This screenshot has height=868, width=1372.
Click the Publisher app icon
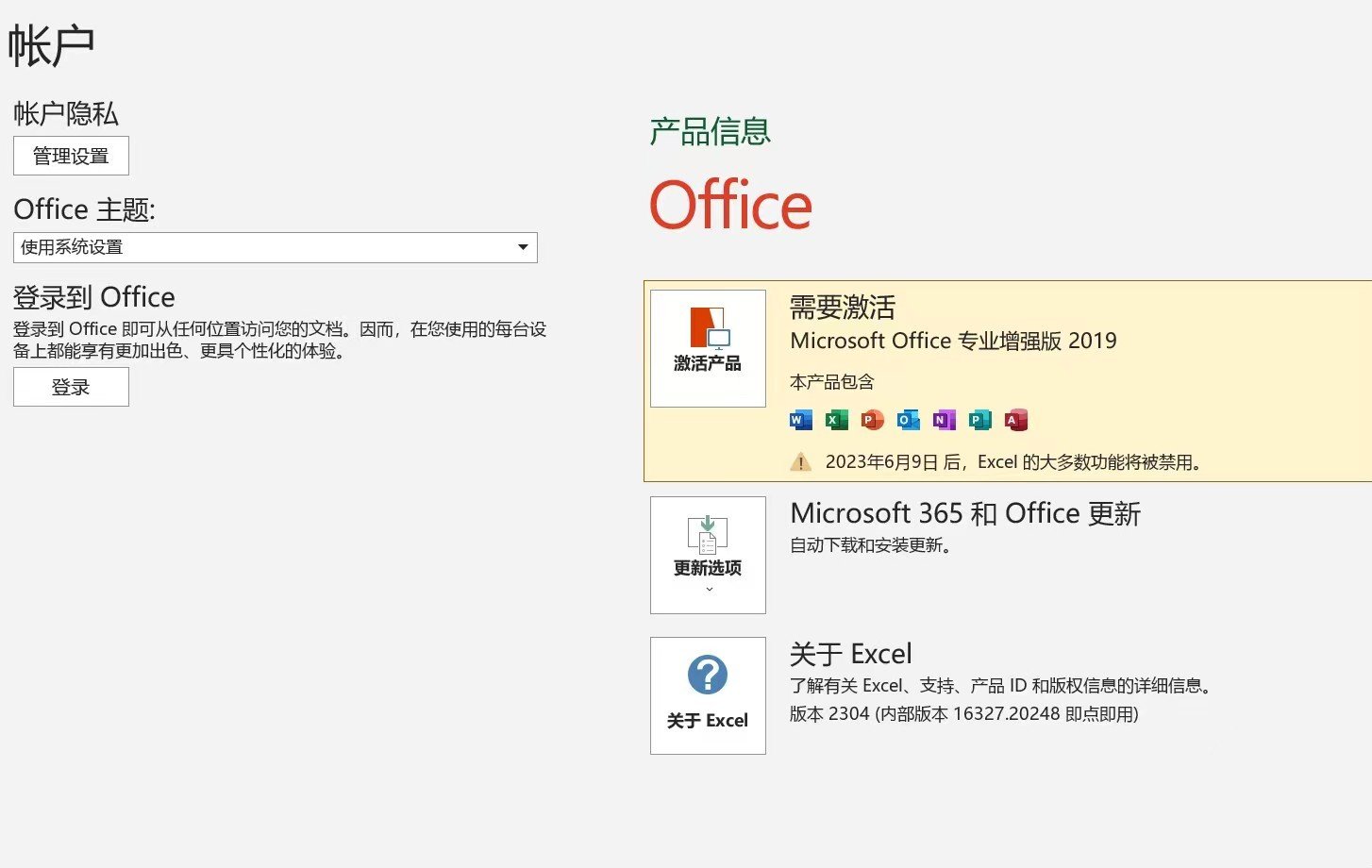pos(979,419)
